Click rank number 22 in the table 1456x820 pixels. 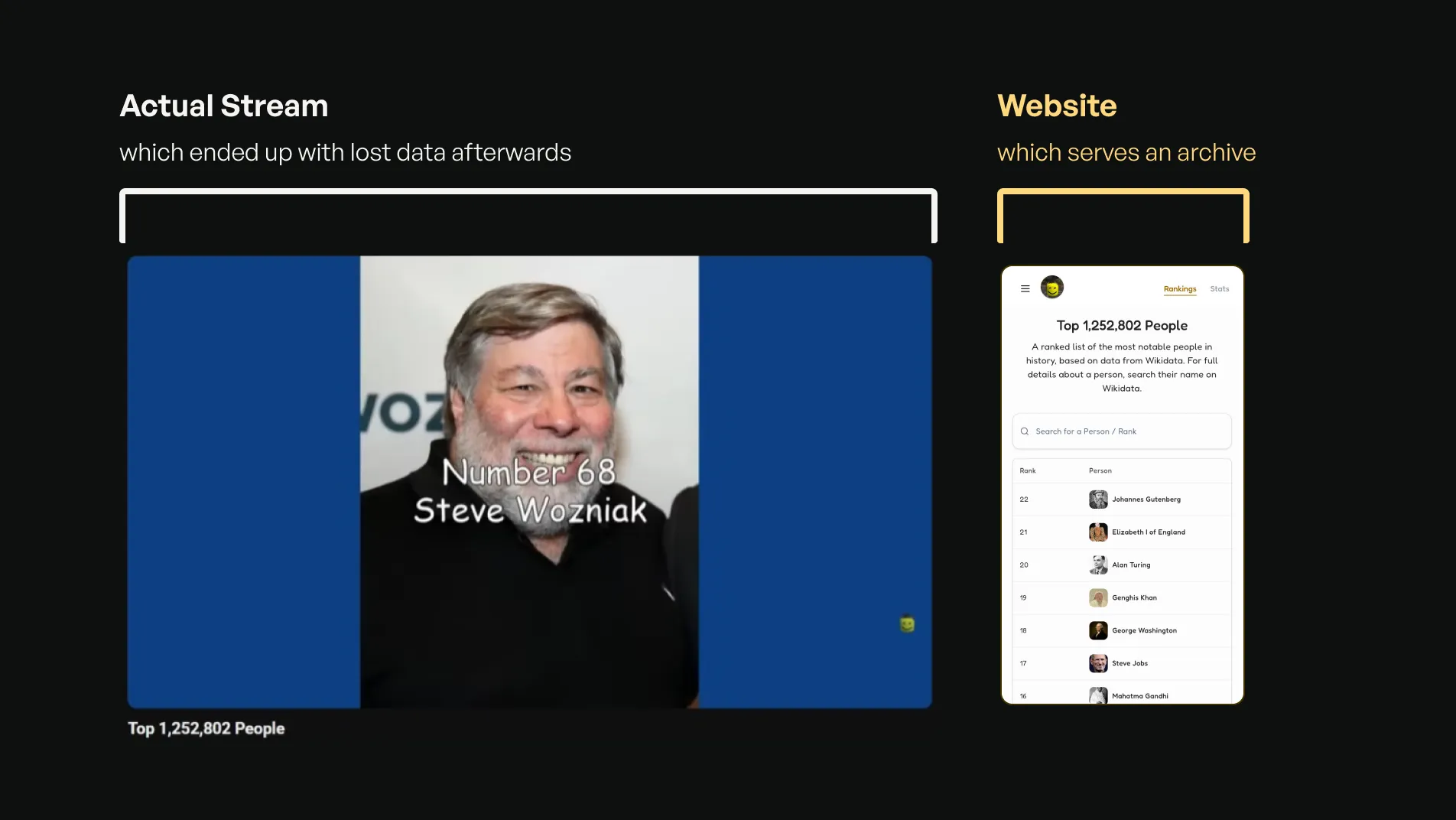pyautogui.click(x=1024, y=499)
